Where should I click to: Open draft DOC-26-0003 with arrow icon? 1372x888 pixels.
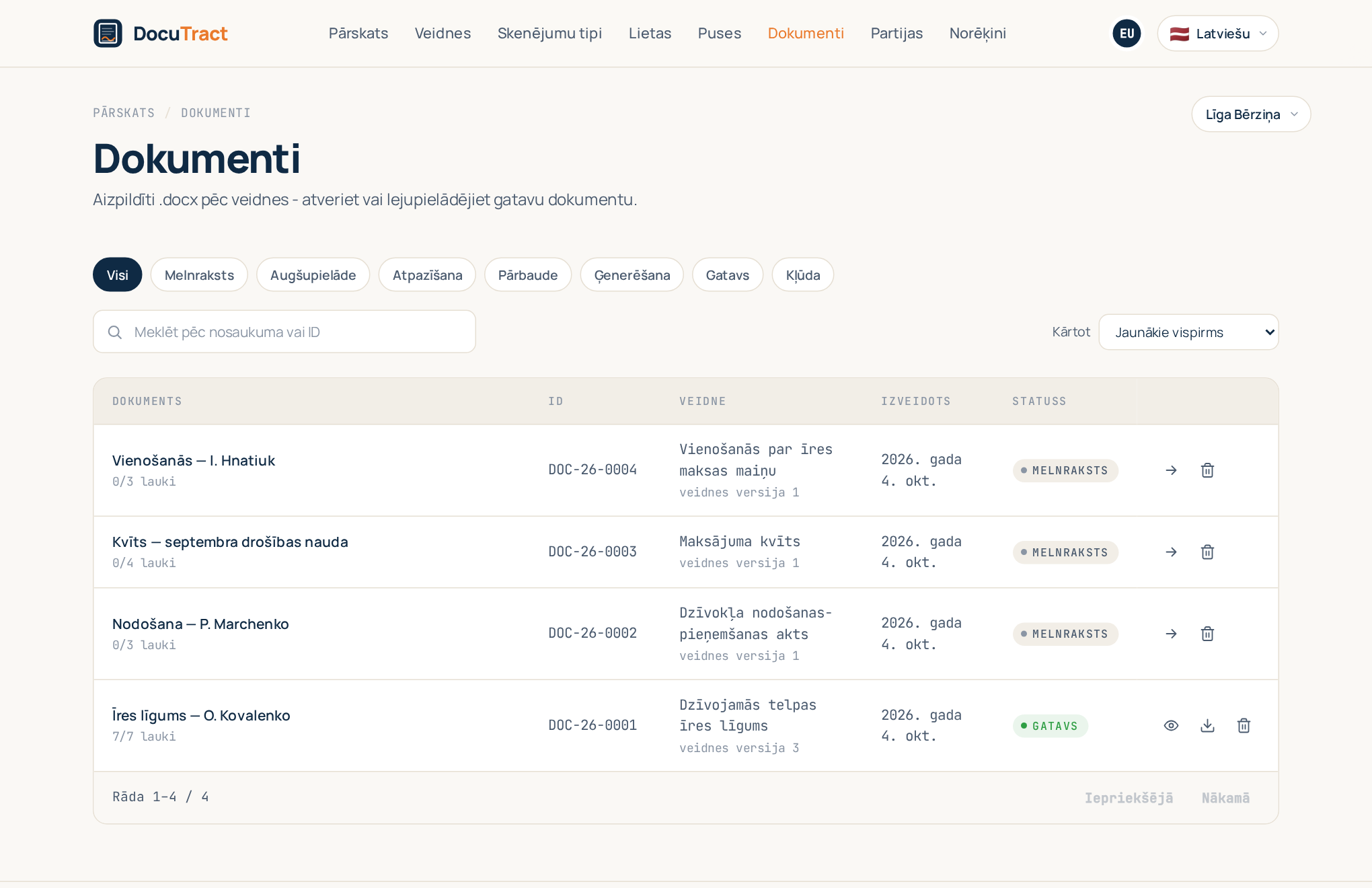[1171, 552]
